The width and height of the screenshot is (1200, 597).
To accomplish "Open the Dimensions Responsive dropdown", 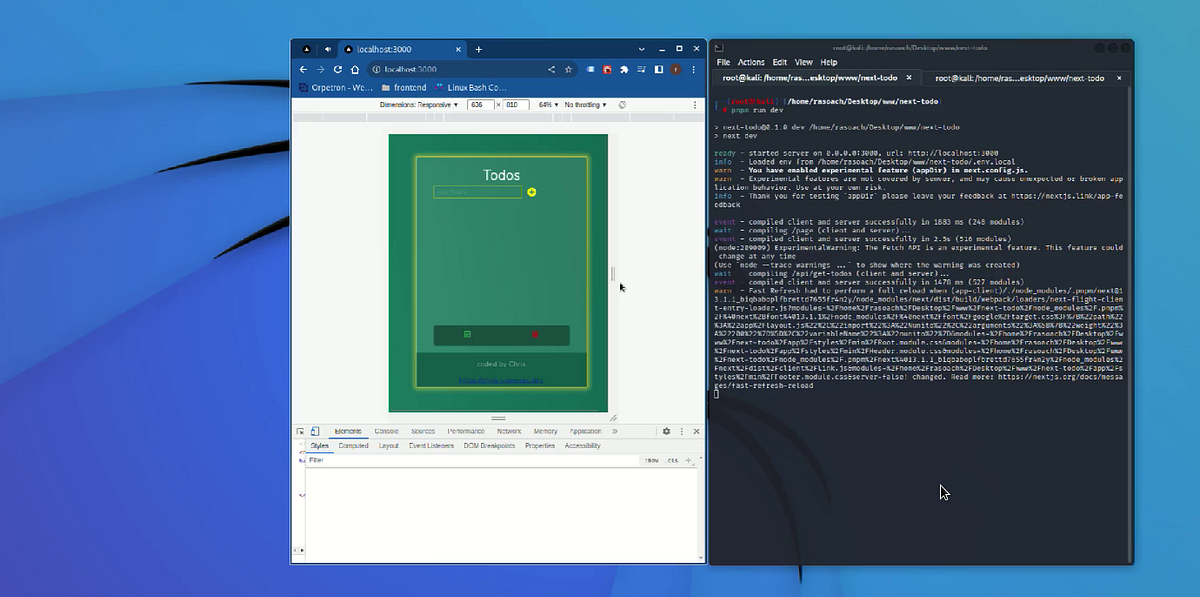I will (x=416, y=106).
